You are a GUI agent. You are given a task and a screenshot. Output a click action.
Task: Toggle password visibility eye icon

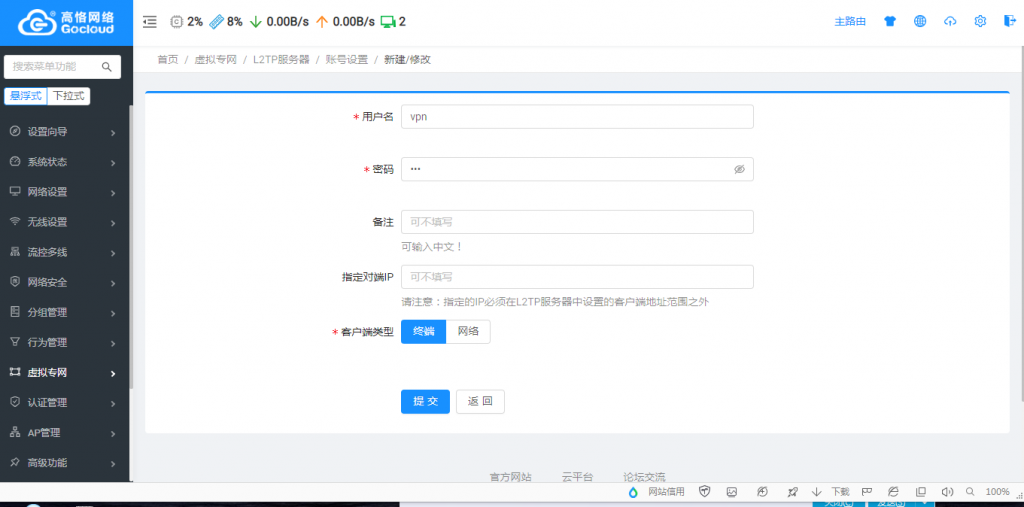click(x=739, y=169)
